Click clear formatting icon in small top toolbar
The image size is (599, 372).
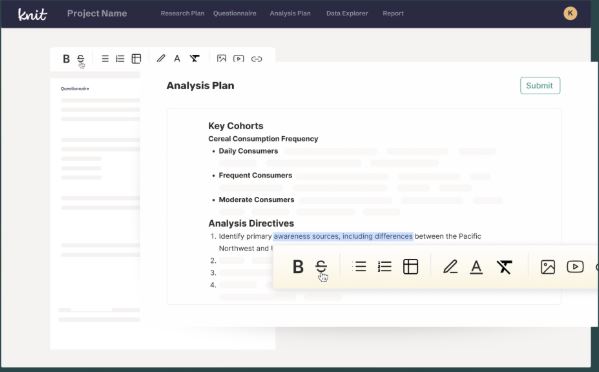tap(195, 59)
